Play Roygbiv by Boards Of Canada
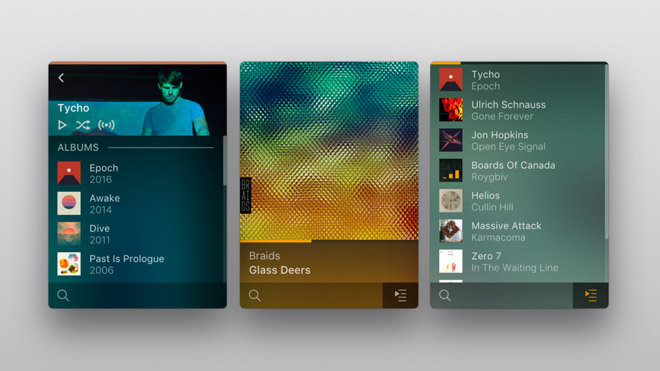660x371 pixels. pyautogui.click(x=517, y=171)
